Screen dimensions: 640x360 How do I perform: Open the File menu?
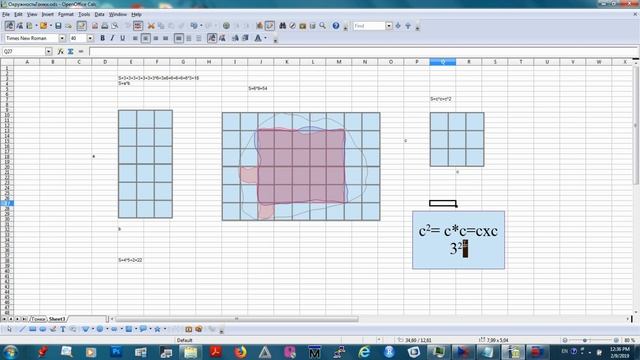6,14
